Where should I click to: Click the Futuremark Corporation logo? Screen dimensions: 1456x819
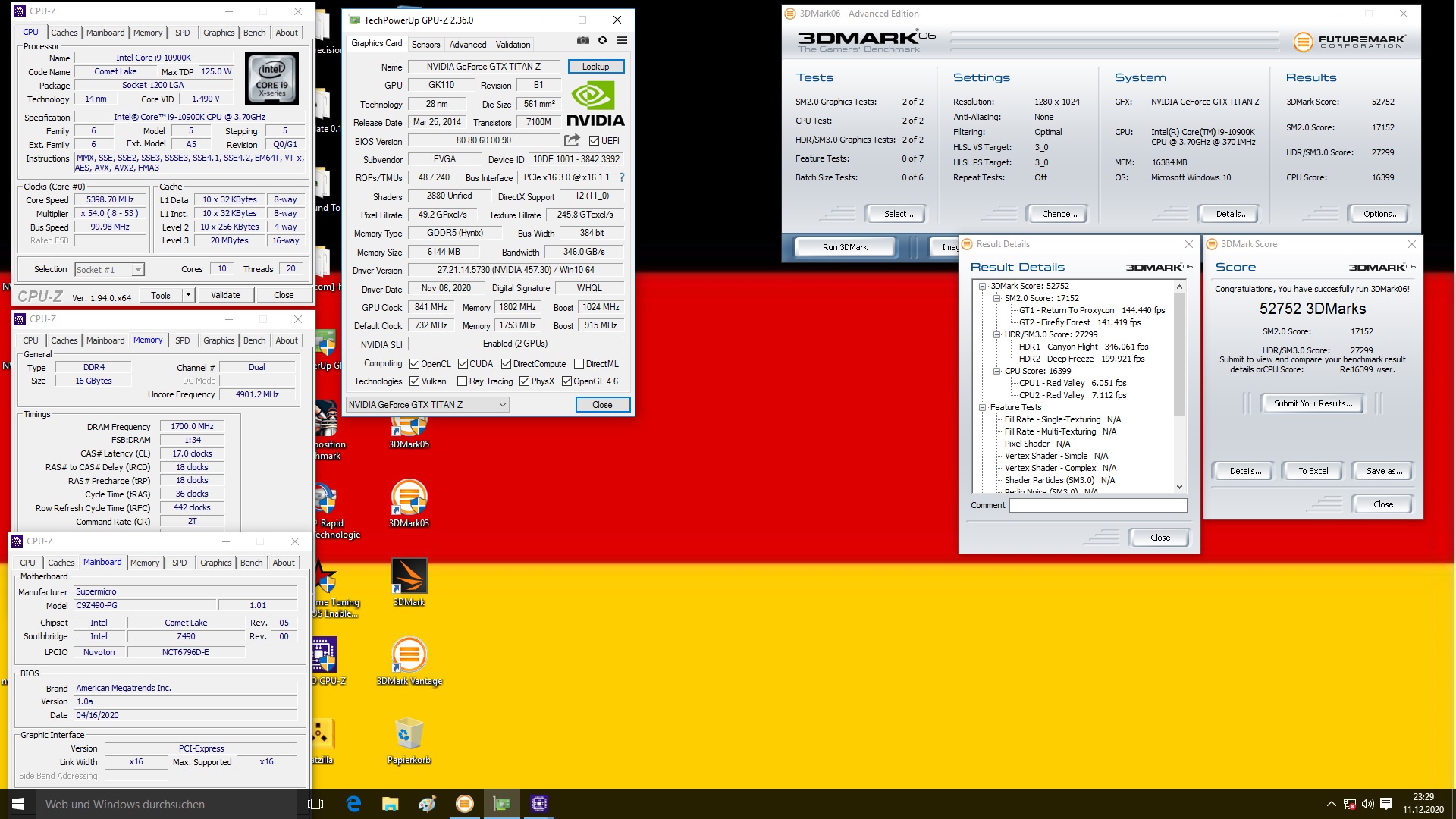point(1348,42)
